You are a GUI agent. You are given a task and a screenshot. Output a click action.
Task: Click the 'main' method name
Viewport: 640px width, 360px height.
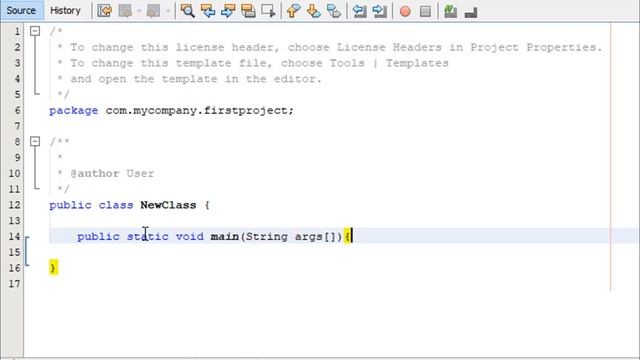(x=224, y=236)
